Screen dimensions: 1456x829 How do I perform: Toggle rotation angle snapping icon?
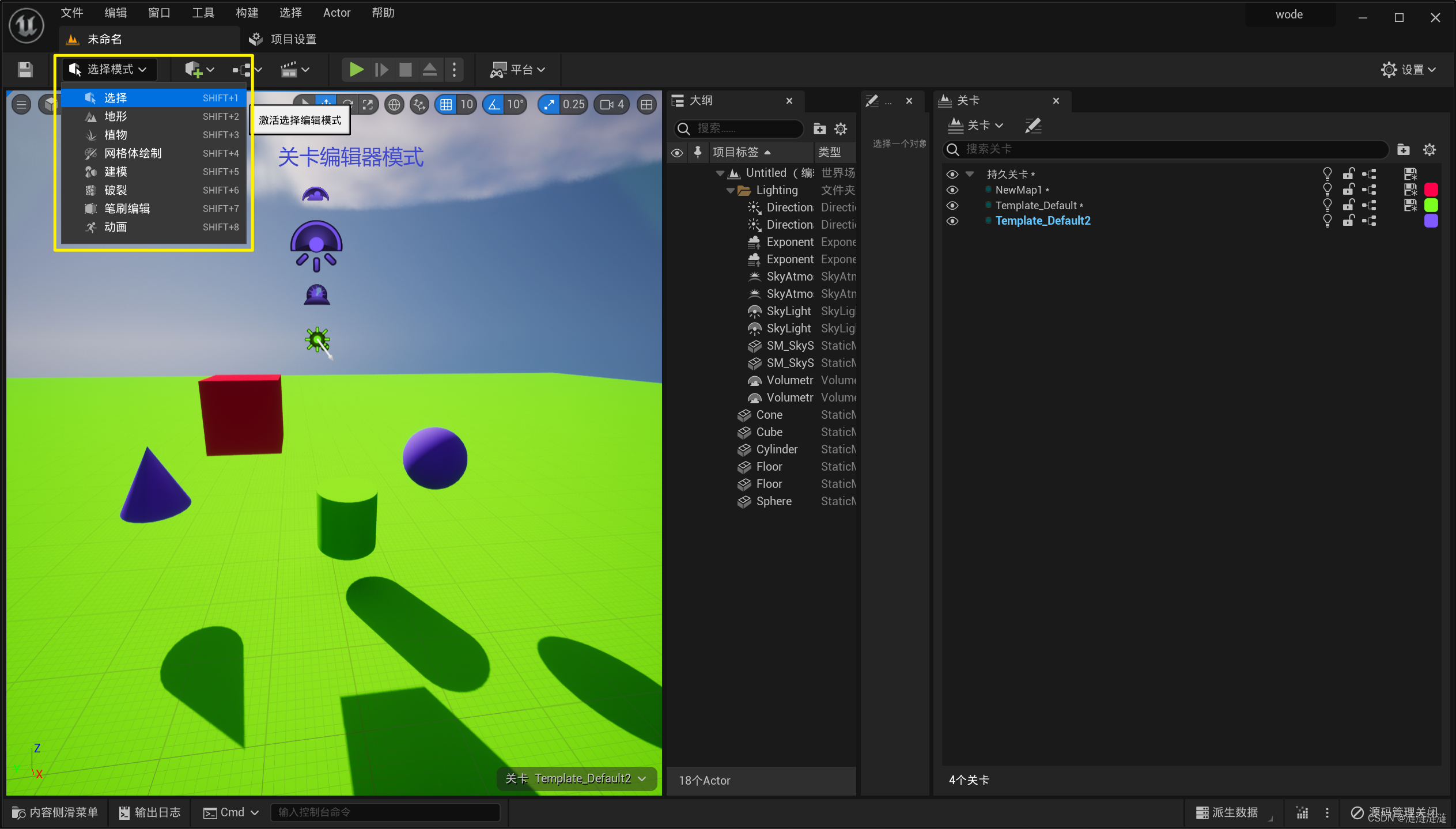pos(494,104)
